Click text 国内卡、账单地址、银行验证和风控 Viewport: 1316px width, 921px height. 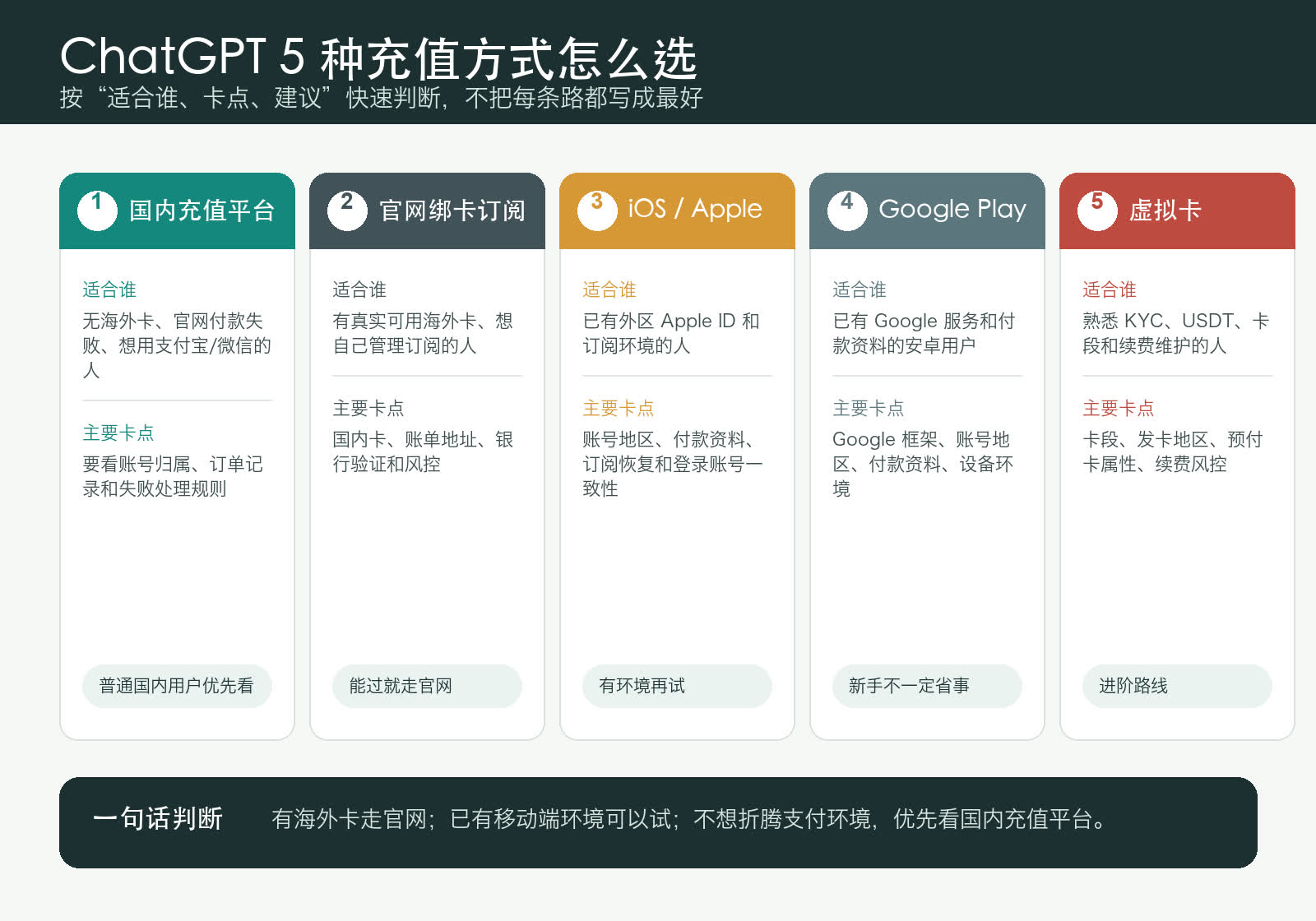pos(423,451)
